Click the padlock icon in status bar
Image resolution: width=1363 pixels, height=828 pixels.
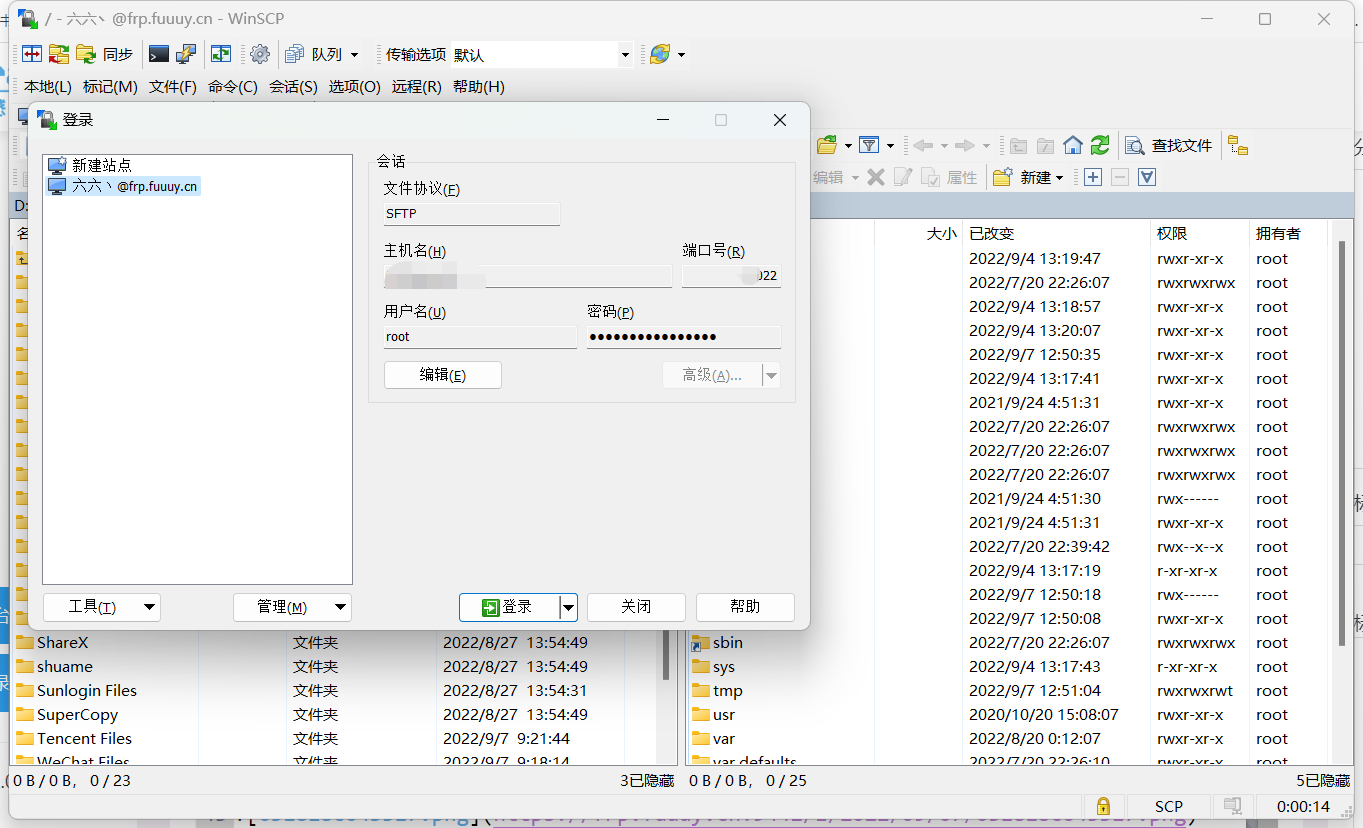[1103, 806]
